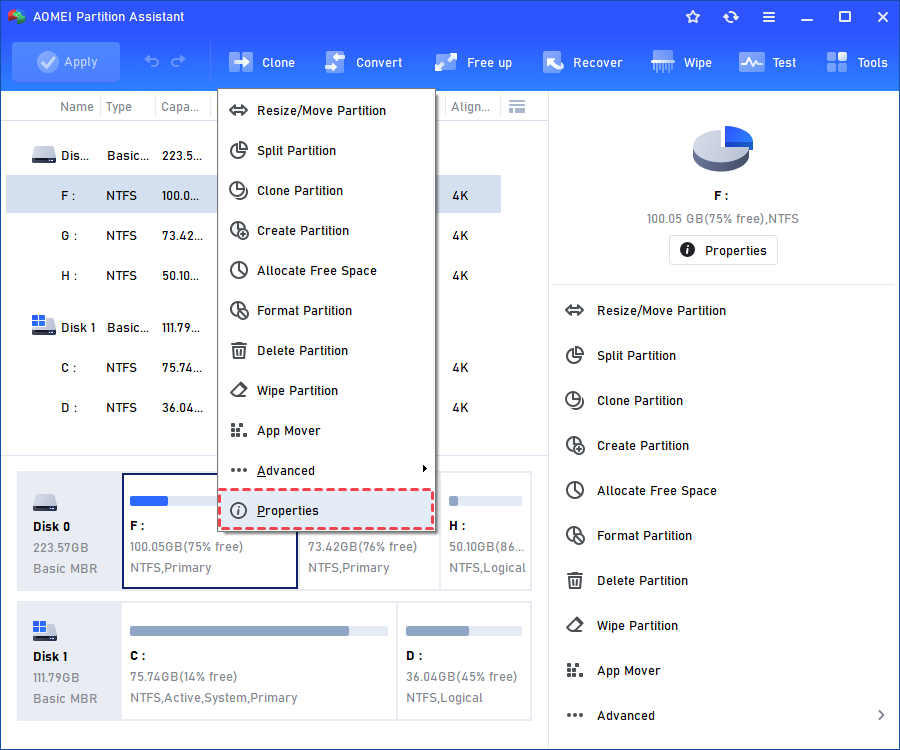Click the AOMEI Partition Assistant logo icon

(x=17, y=17)
